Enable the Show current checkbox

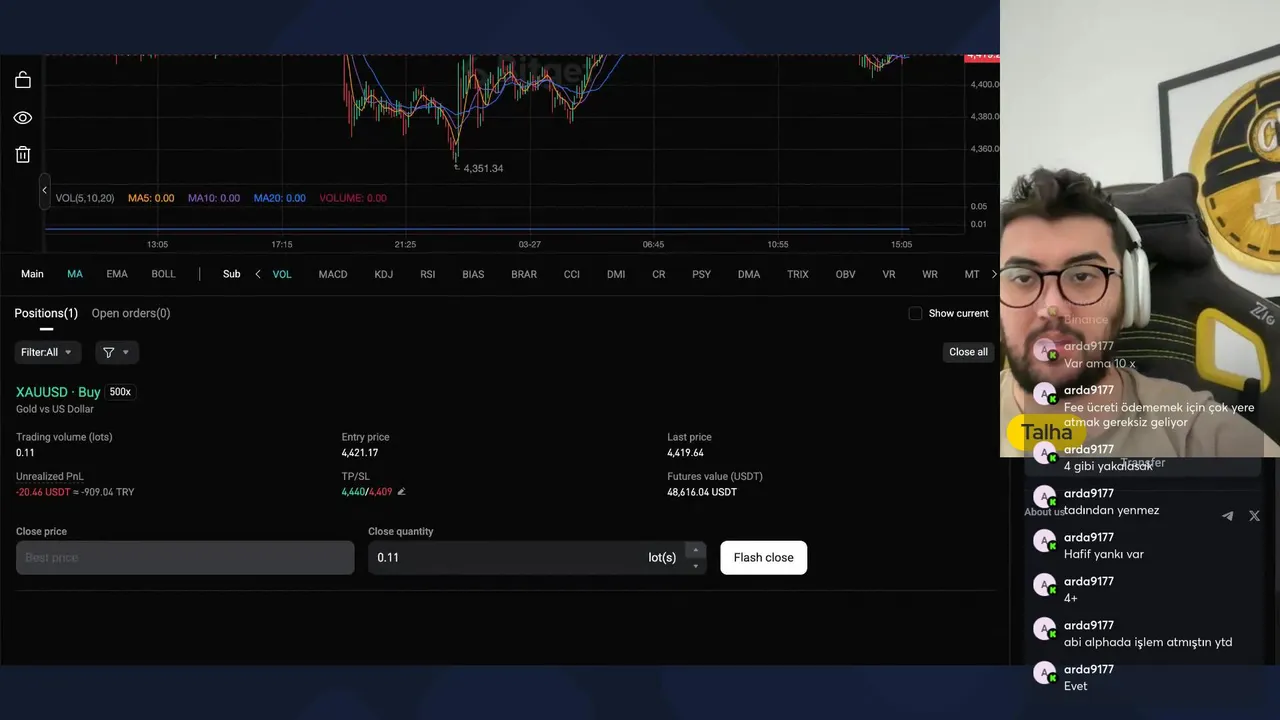(915, 313)
